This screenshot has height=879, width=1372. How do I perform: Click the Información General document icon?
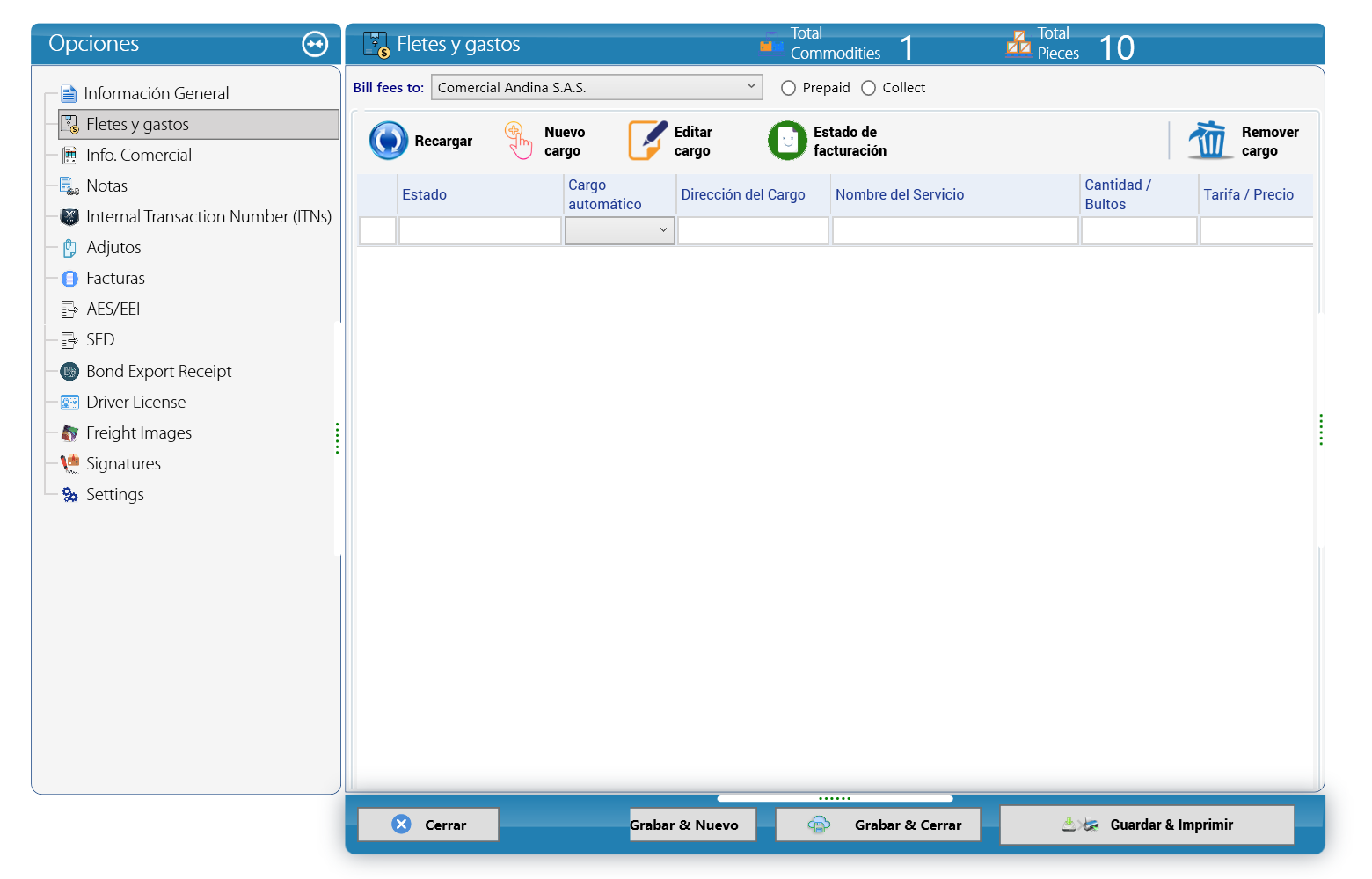point(69,94)
